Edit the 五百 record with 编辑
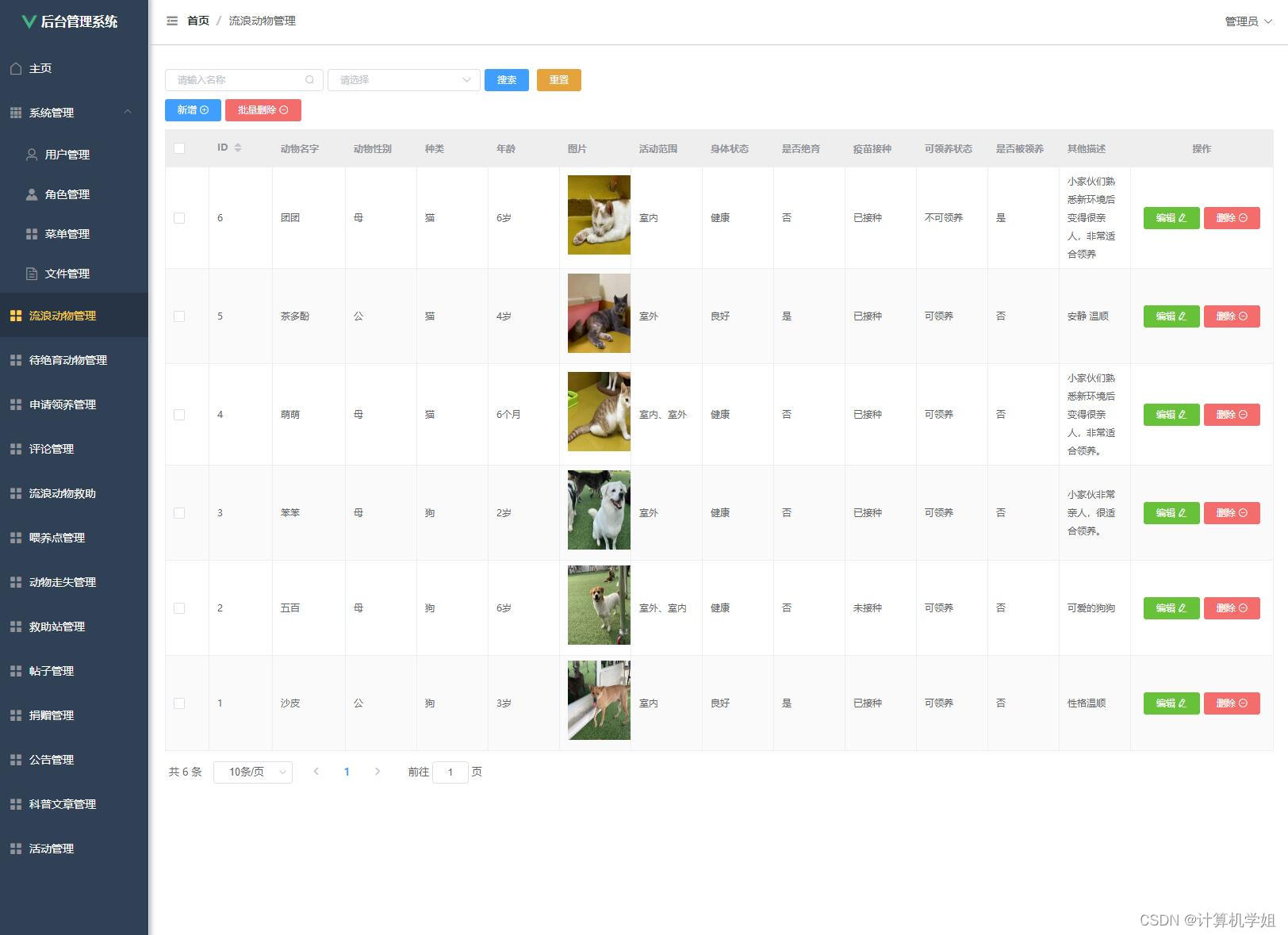Image resolution: width=1288 pixels, height=935 pixels. [x=1171, y=608]
